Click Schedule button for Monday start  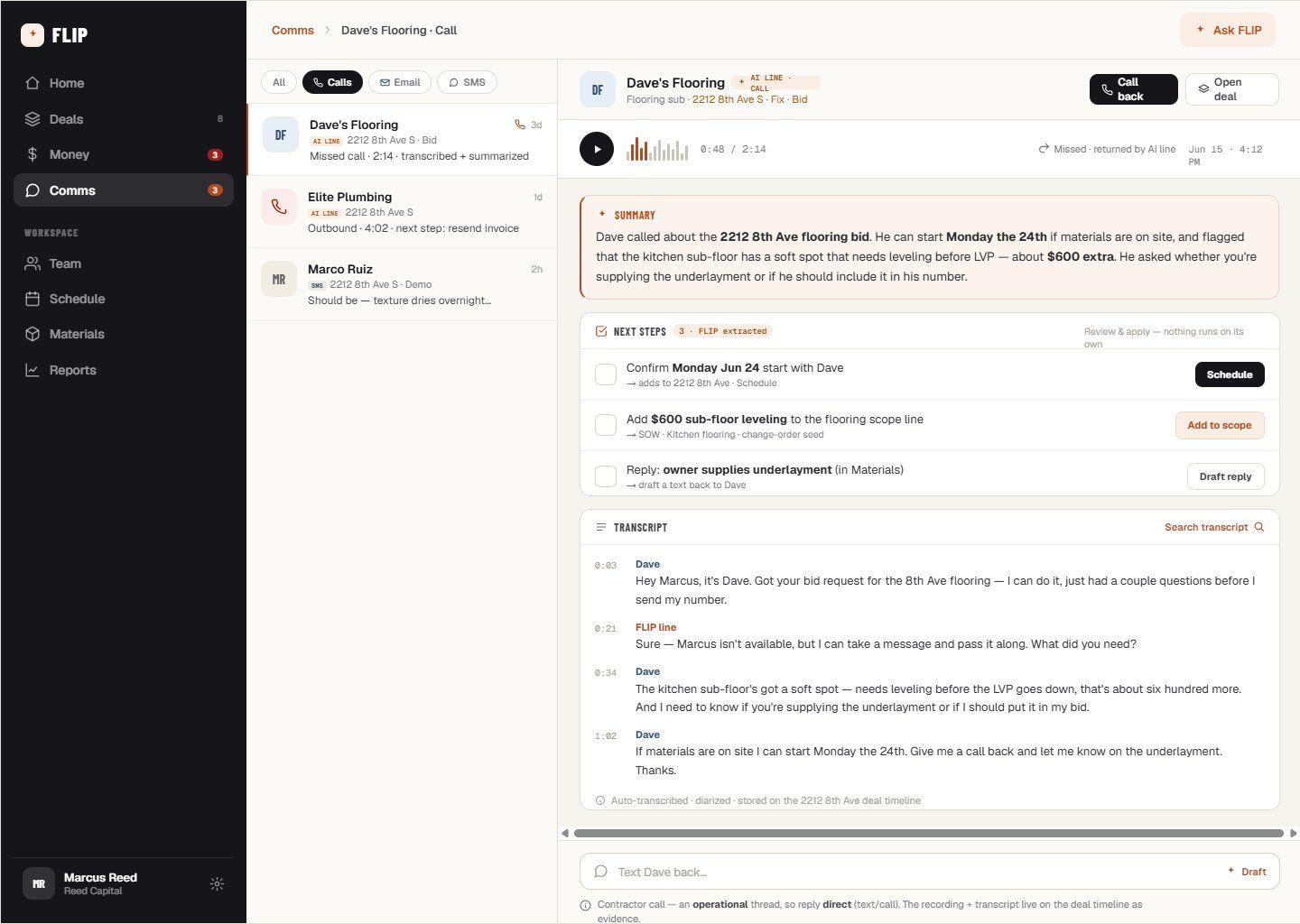click(1230, 374)
